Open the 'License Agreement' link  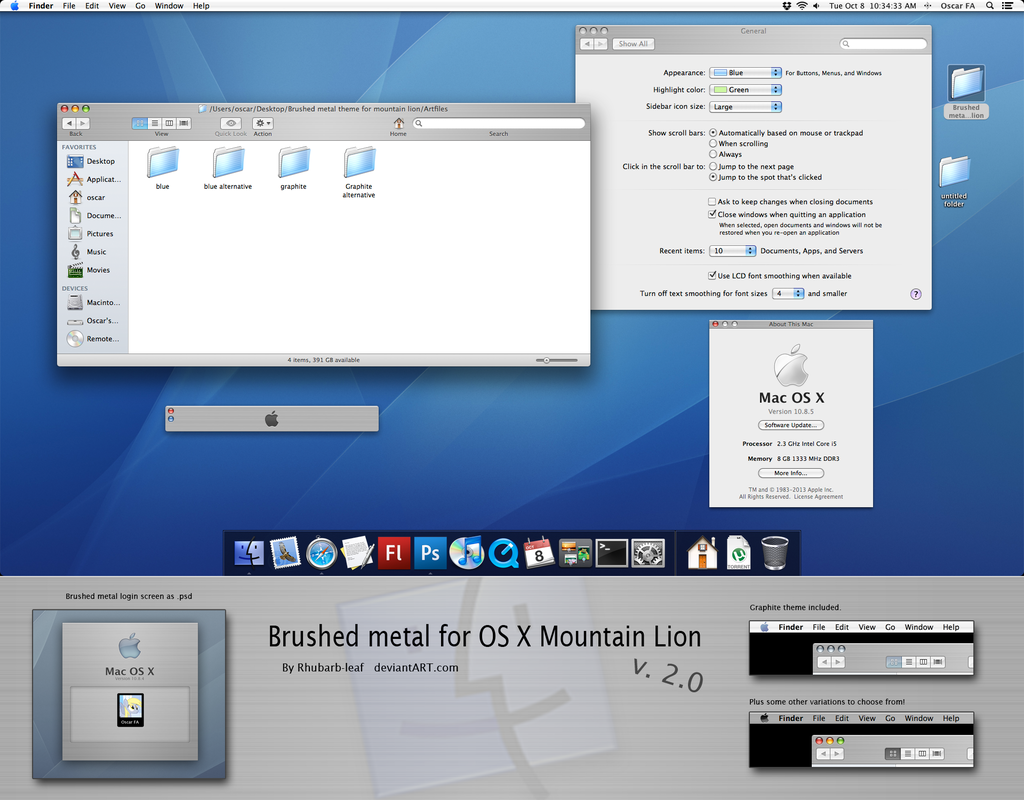click(818, 497)
